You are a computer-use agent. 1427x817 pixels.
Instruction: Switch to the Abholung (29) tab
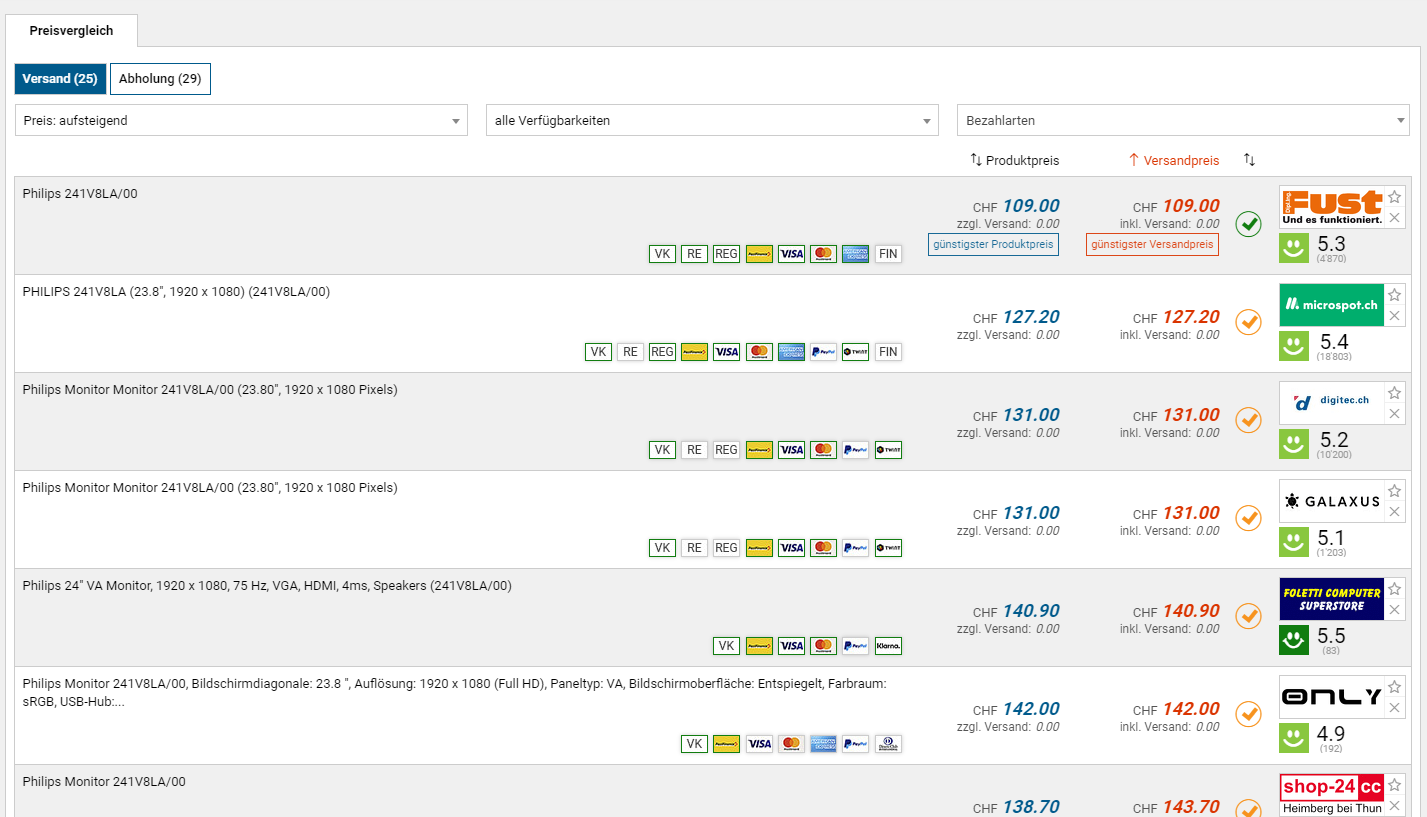[x=160, y=79]
